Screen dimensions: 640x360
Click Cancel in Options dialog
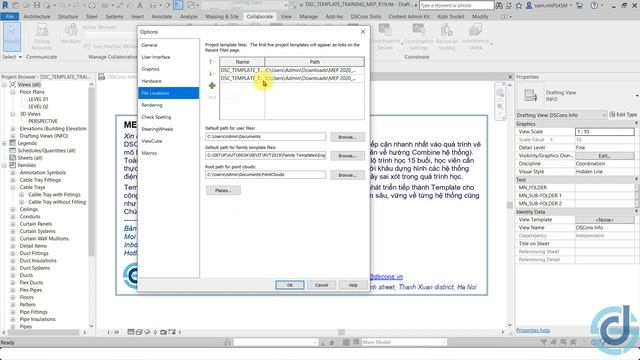[322, 285]
